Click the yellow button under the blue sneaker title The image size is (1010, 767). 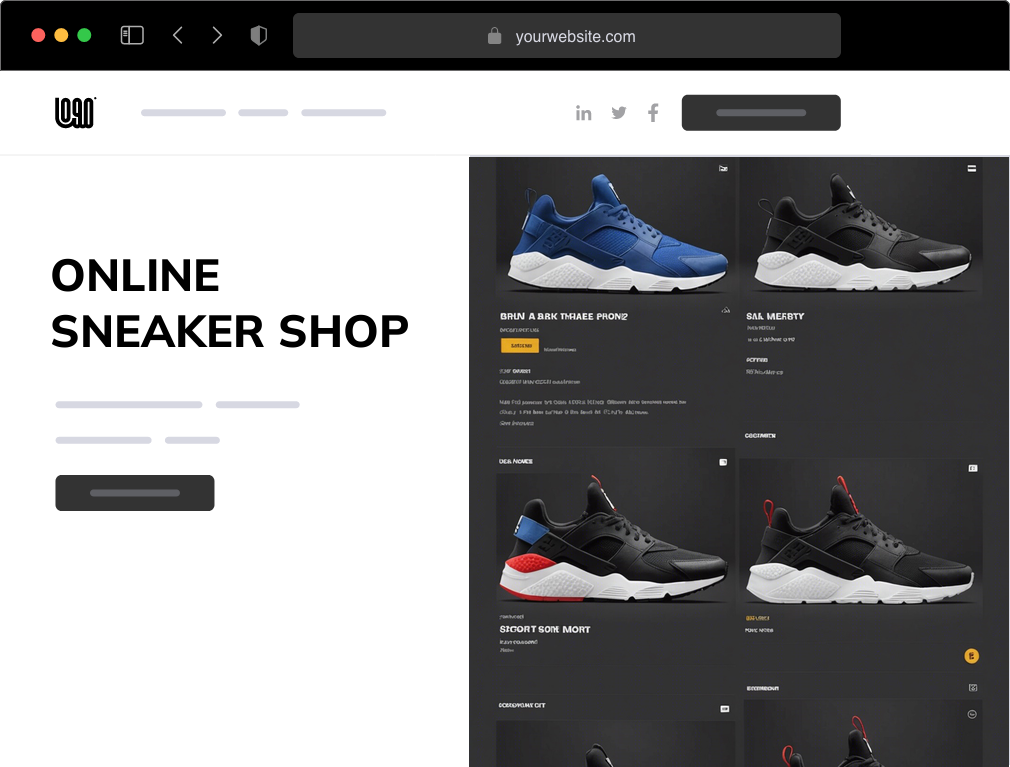(520, 346)
